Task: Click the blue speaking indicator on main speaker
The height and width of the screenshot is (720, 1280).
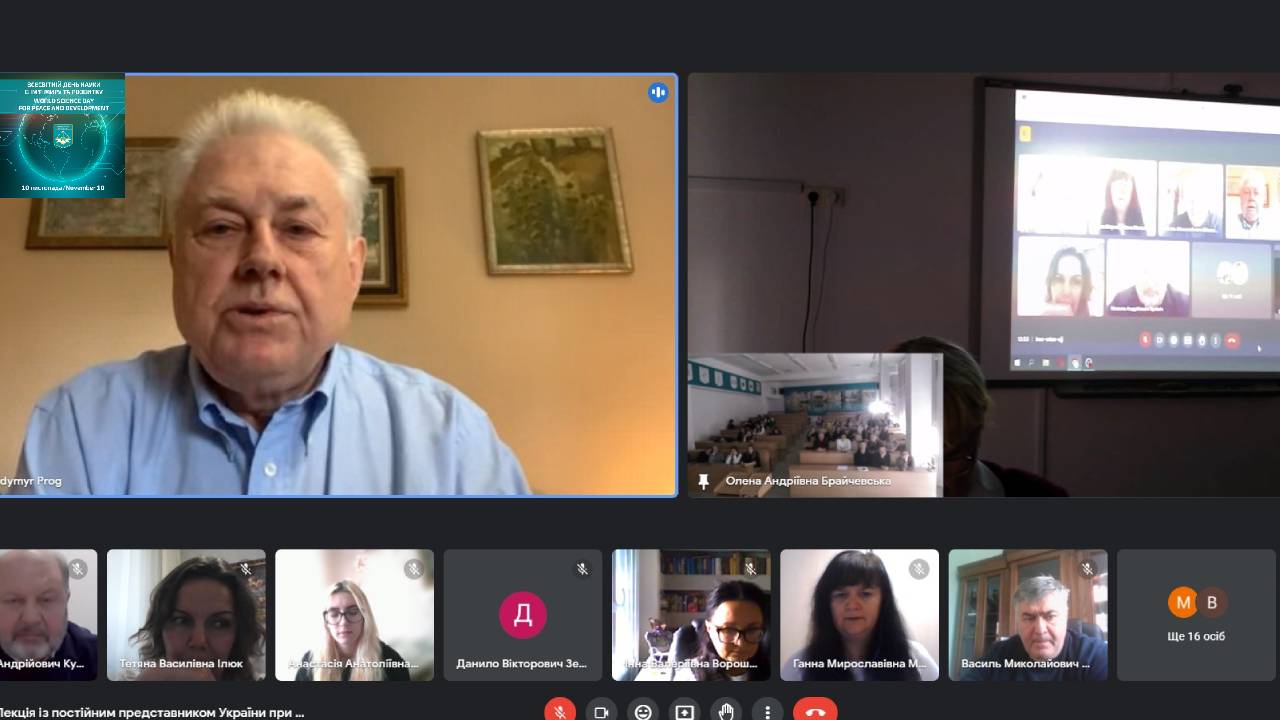Action: (658, 92)
